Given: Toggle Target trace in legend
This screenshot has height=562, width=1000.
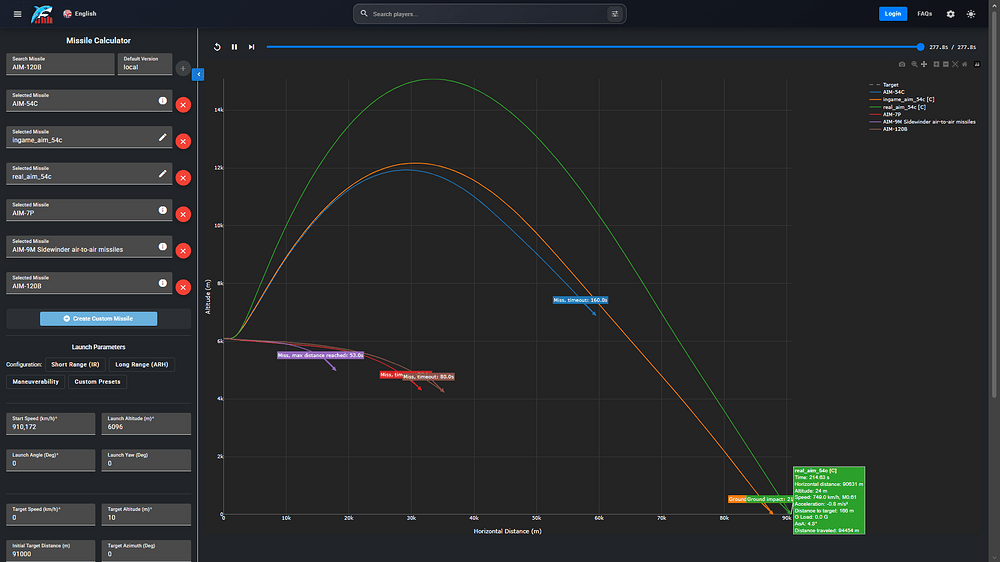Looking at the screenshot, I should pos(884,85).
